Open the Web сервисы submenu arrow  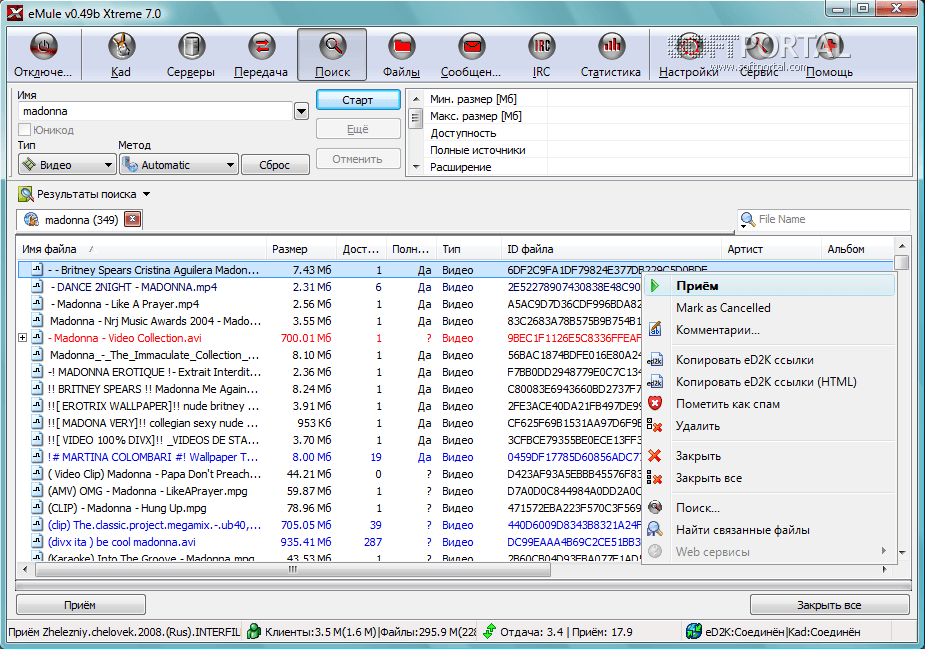[884, 551]
